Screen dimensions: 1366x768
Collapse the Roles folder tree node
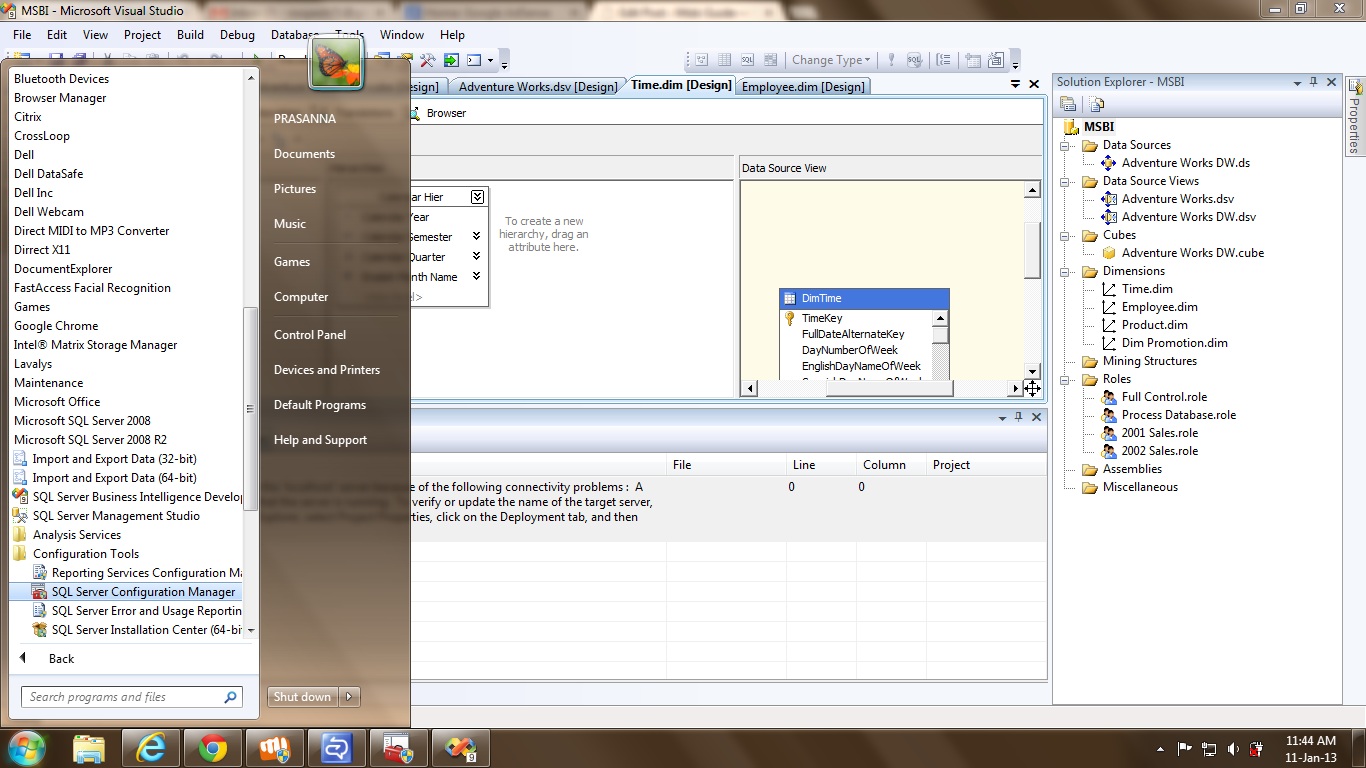pos(1066,380)
